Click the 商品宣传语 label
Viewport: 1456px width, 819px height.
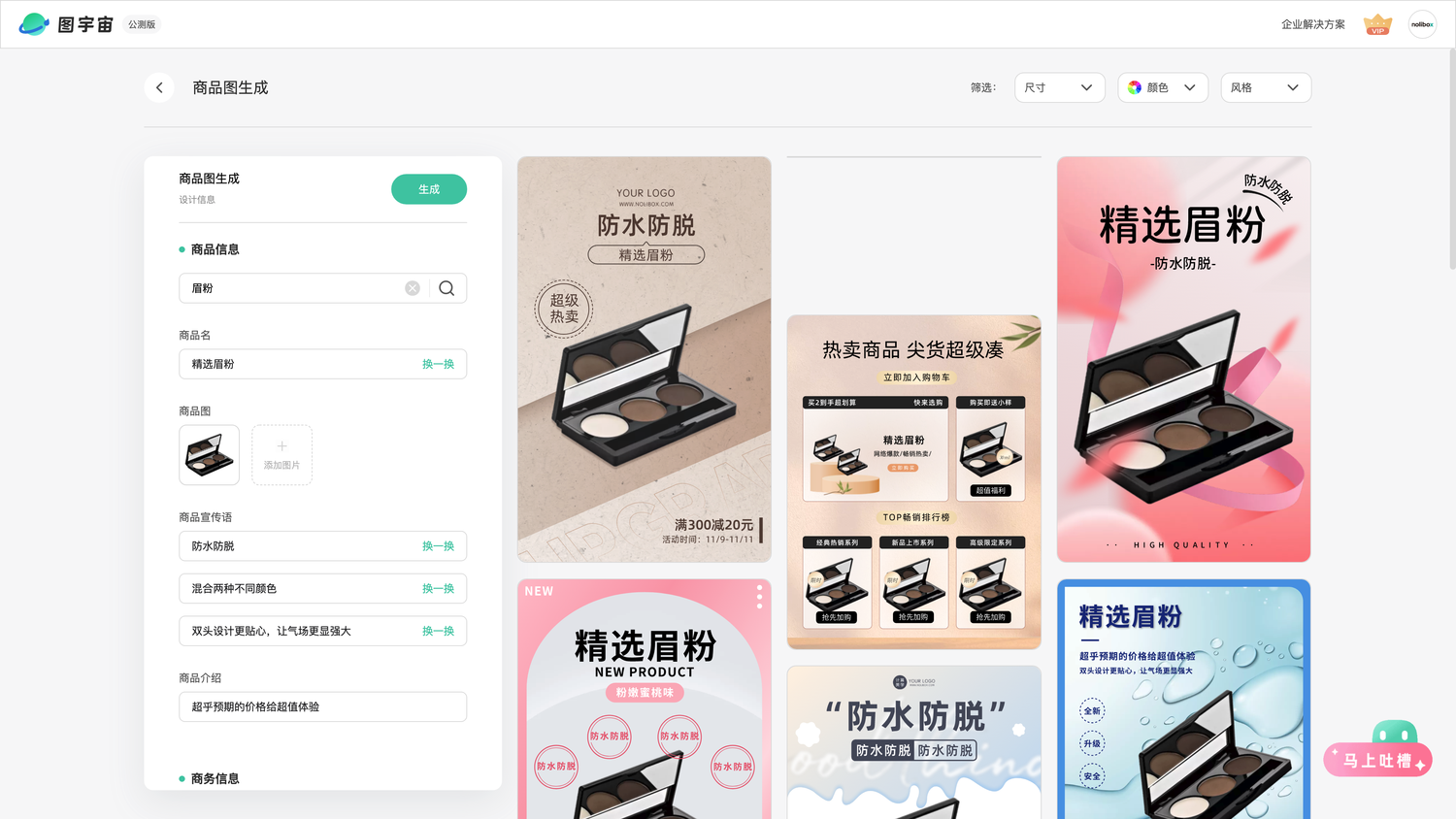[x=206, y=517]
